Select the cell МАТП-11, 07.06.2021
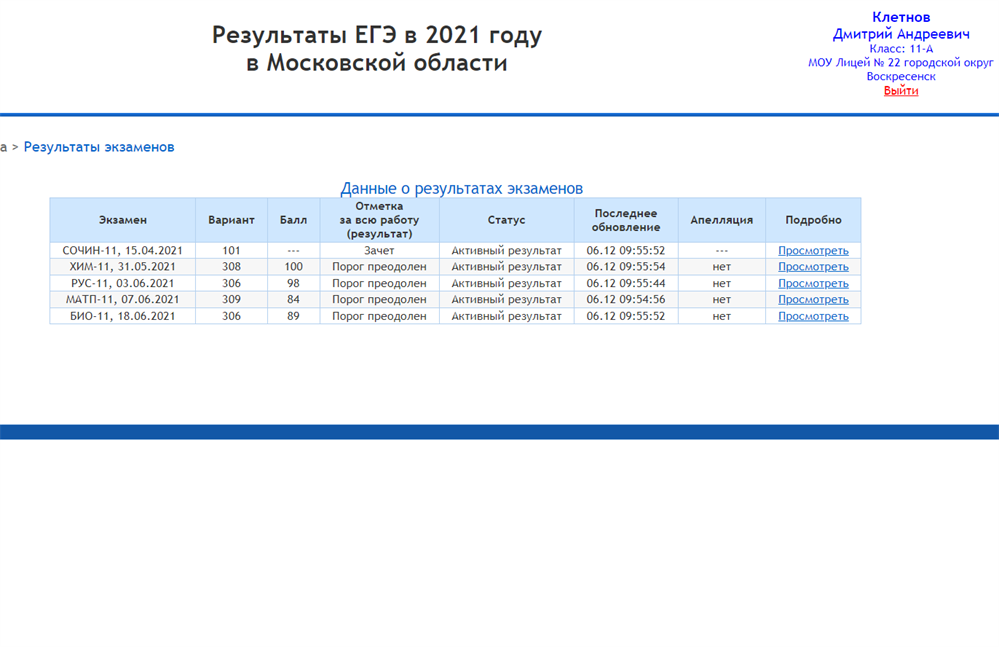The image size is (999, 647). pos(123,299)
